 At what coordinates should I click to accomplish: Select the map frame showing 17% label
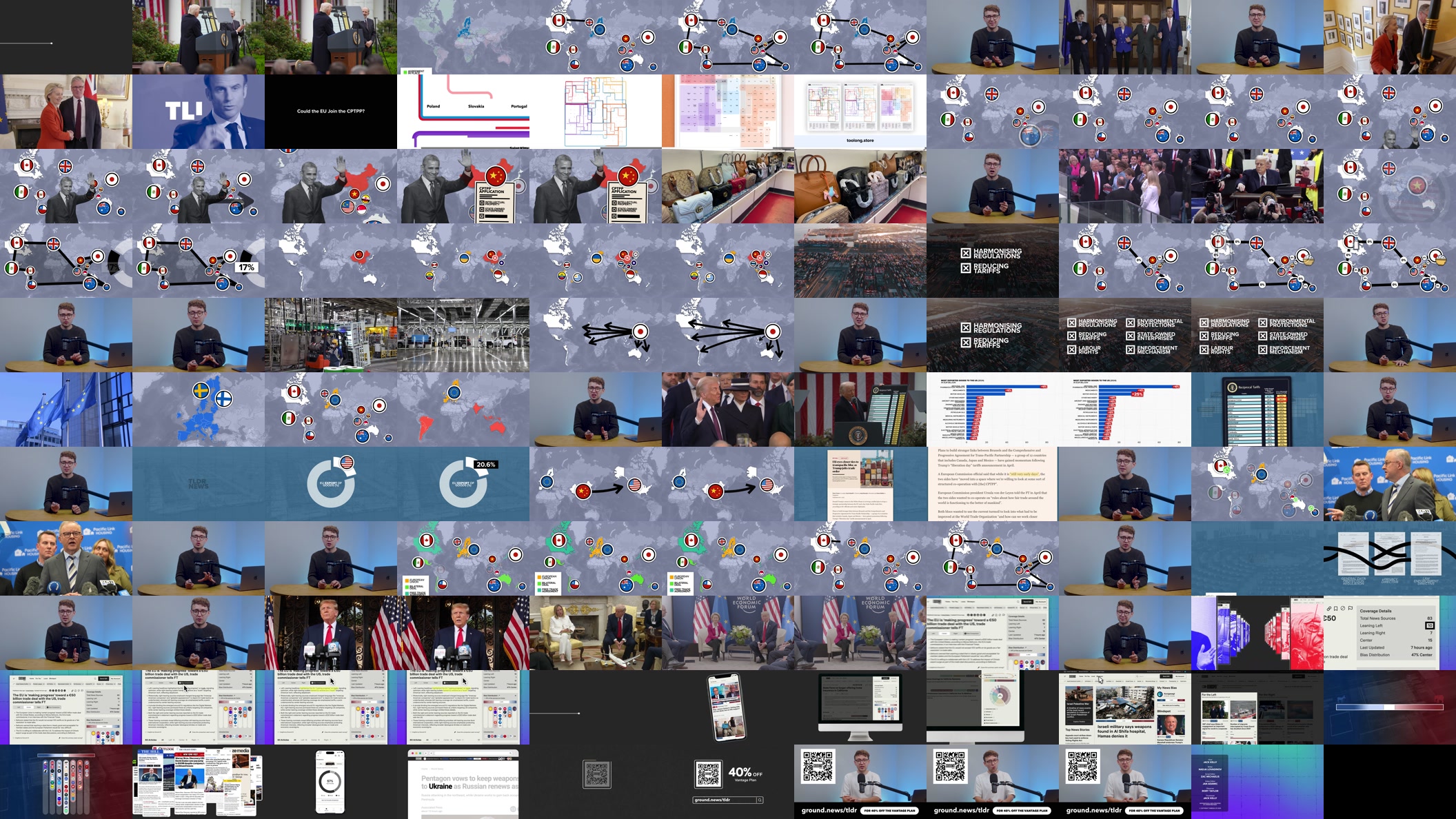(x=199, y=261)
